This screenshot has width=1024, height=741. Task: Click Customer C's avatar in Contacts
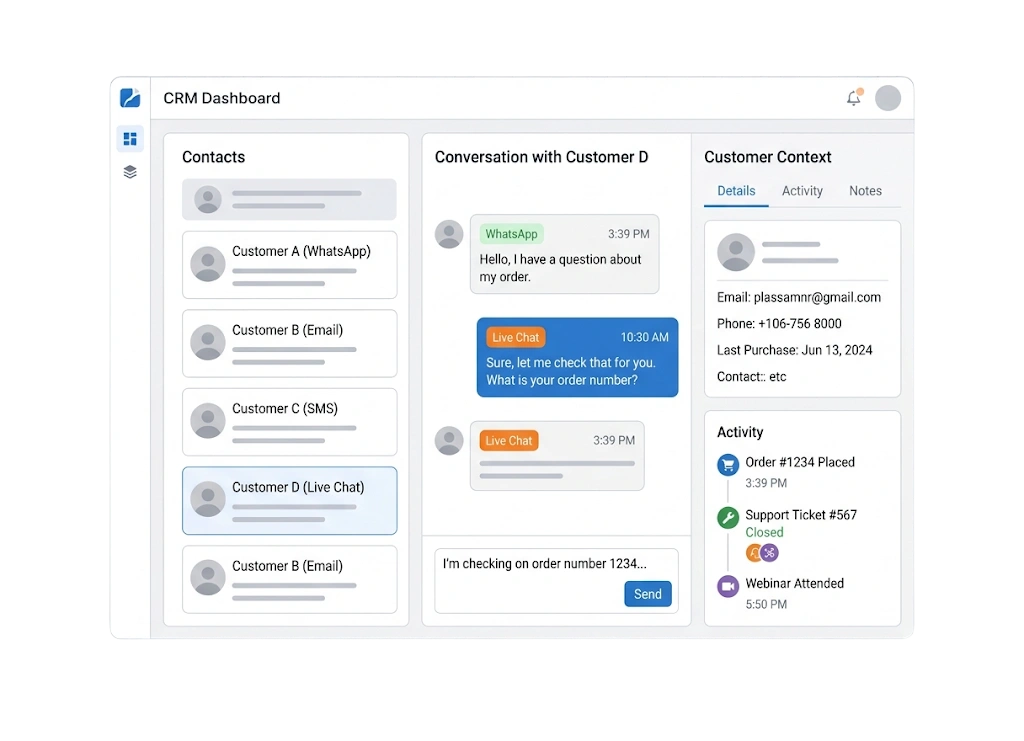coord(208,421)
